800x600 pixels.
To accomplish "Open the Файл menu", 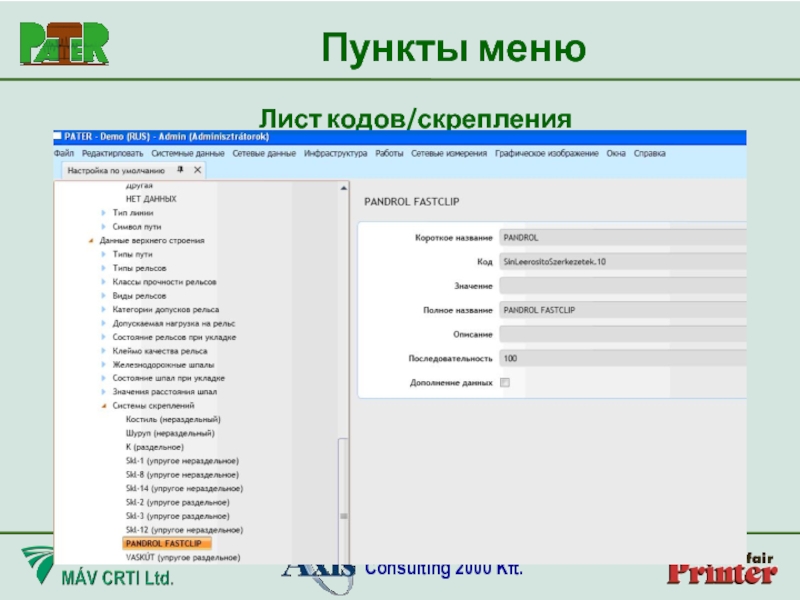I will point(64,153).
